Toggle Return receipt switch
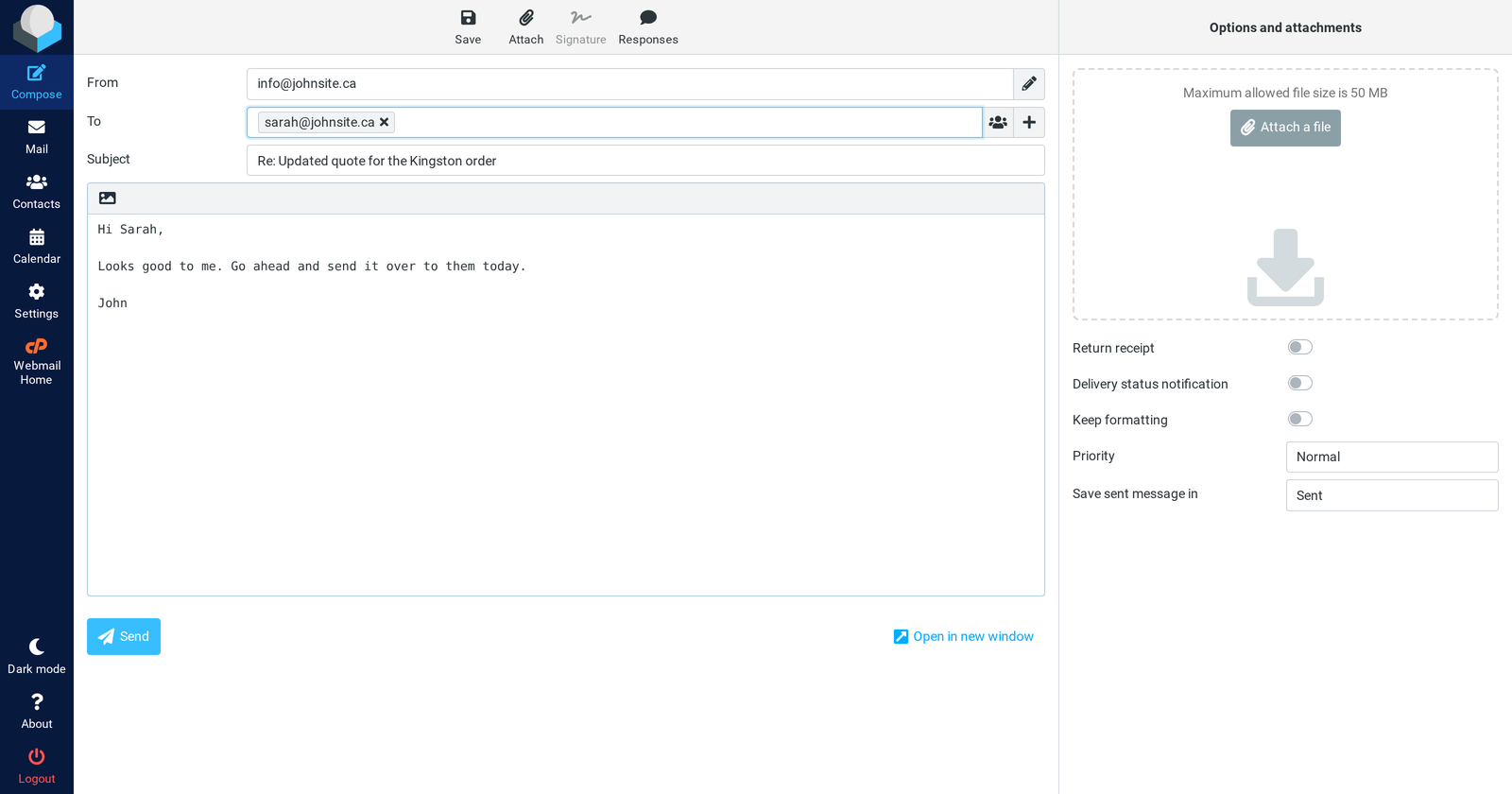The height and width of the screenshot is (794, 1512). coord(1300,347)
